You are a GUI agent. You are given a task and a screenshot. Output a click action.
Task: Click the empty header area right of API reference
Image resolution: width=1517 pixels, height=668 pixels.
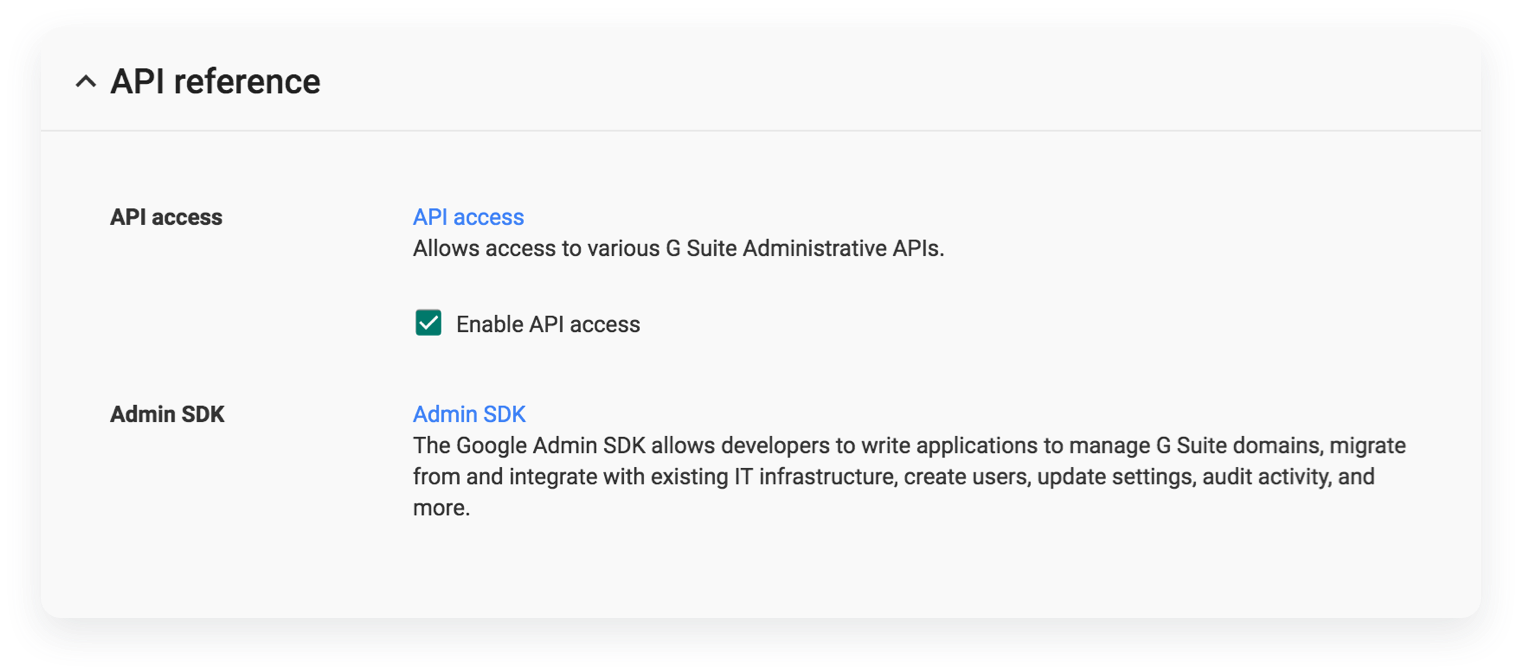[x=900, y=82]
